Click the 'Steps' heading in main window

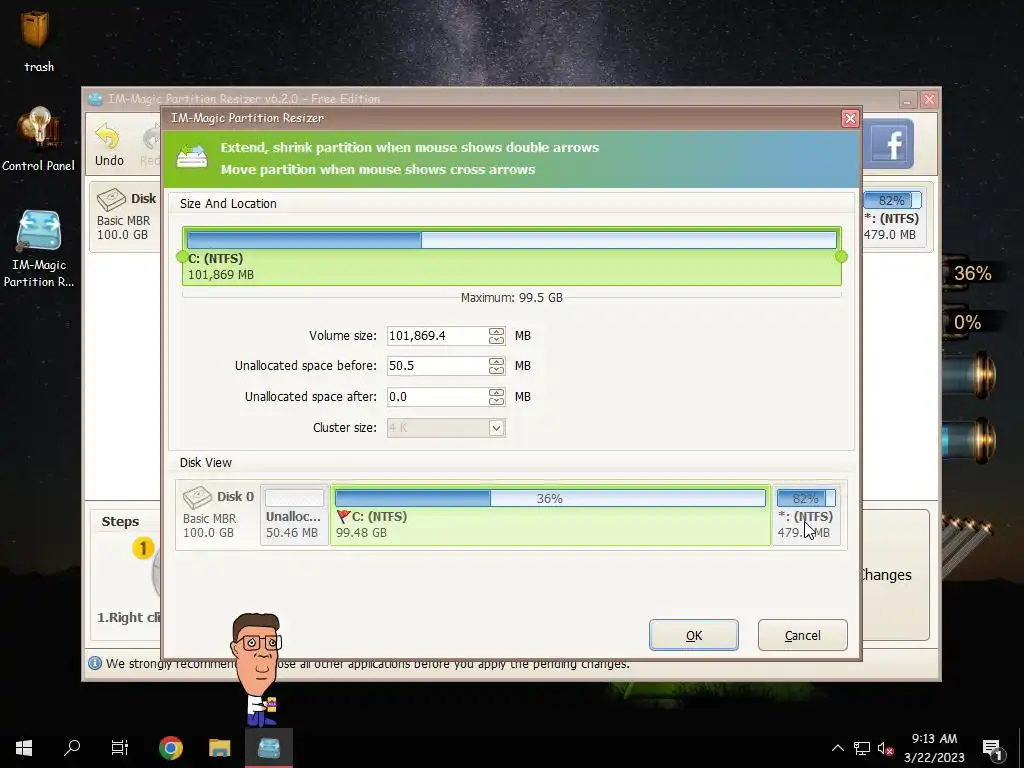(x=120, y=521)
